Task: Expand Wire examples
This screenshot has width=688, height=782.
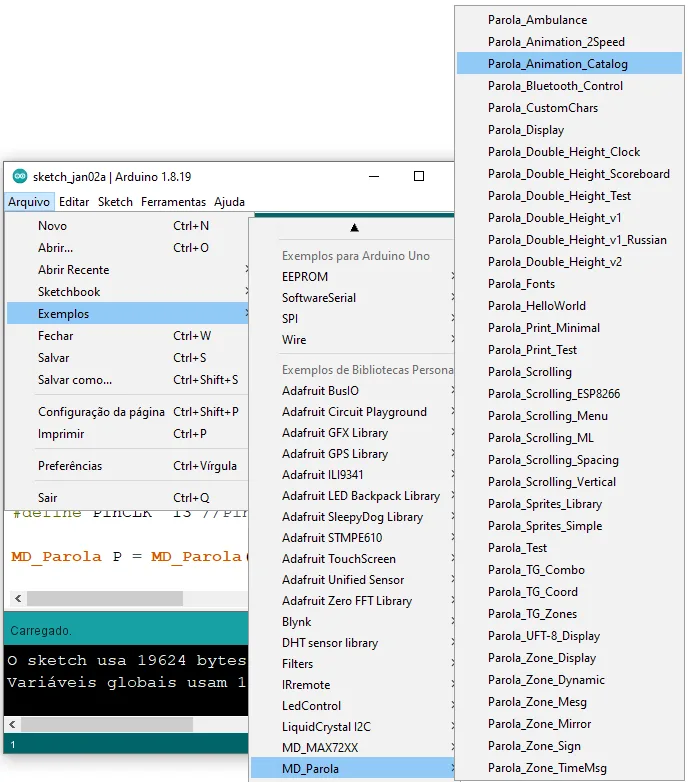Action: point(352,340)
